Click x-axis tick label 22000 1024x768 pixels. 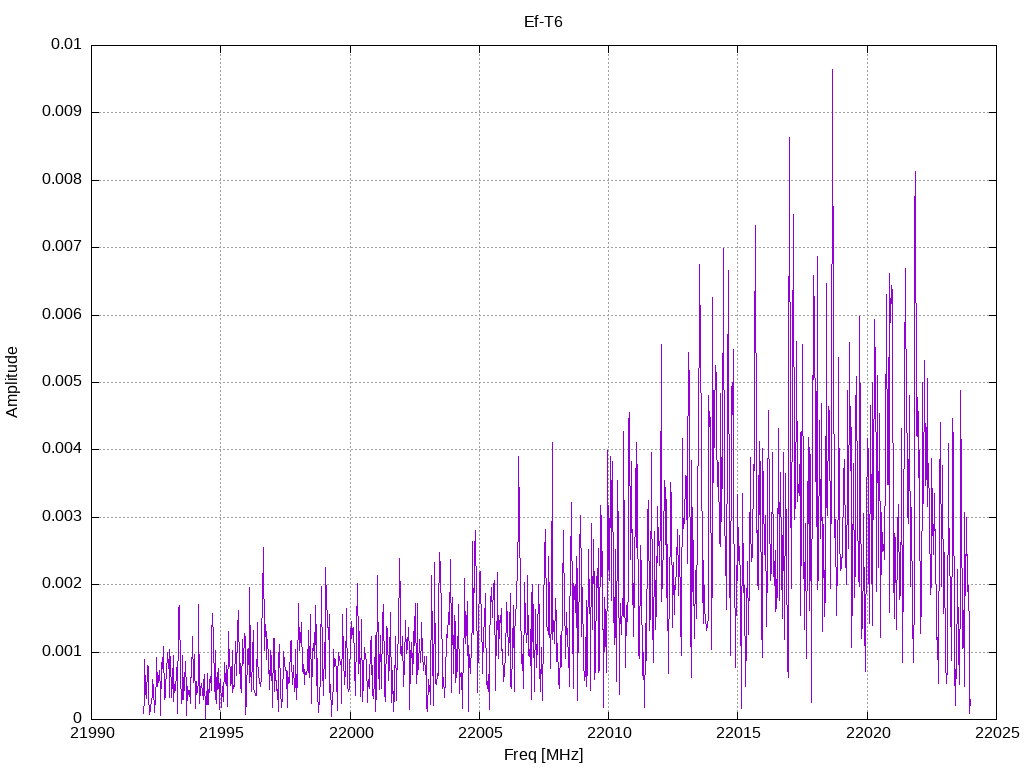coord(350,733)
